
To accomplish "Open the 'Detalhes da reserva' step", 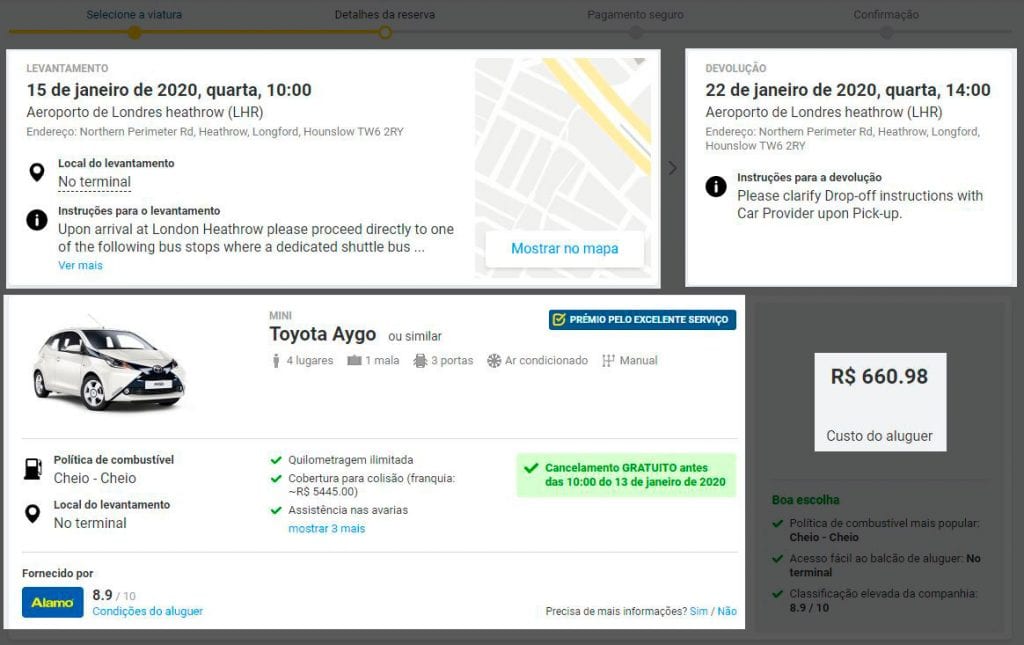I will tap(385, 14).
